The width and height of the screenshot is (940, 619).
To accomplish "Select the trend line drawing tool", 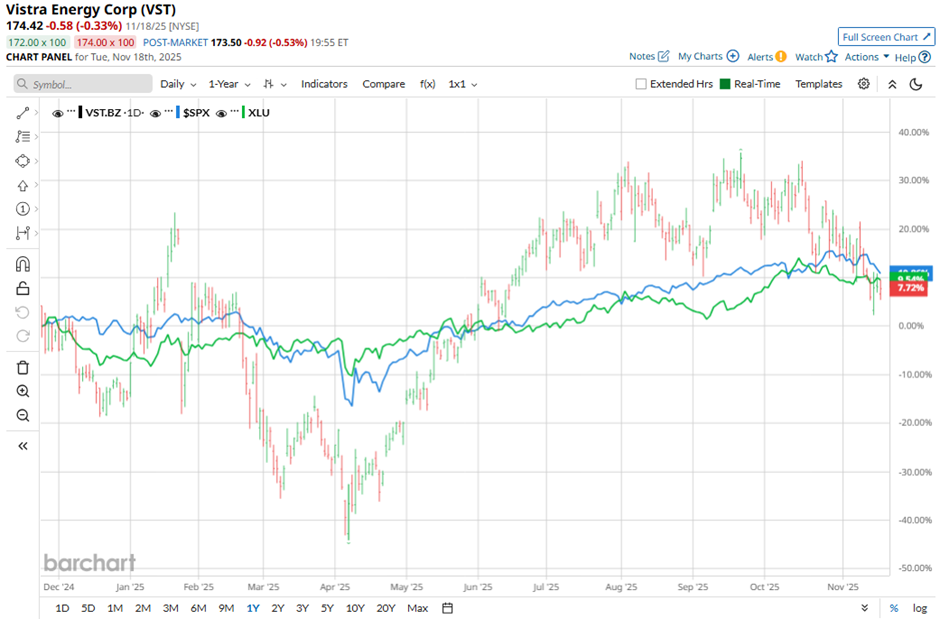I will click(x=22, y=113).
